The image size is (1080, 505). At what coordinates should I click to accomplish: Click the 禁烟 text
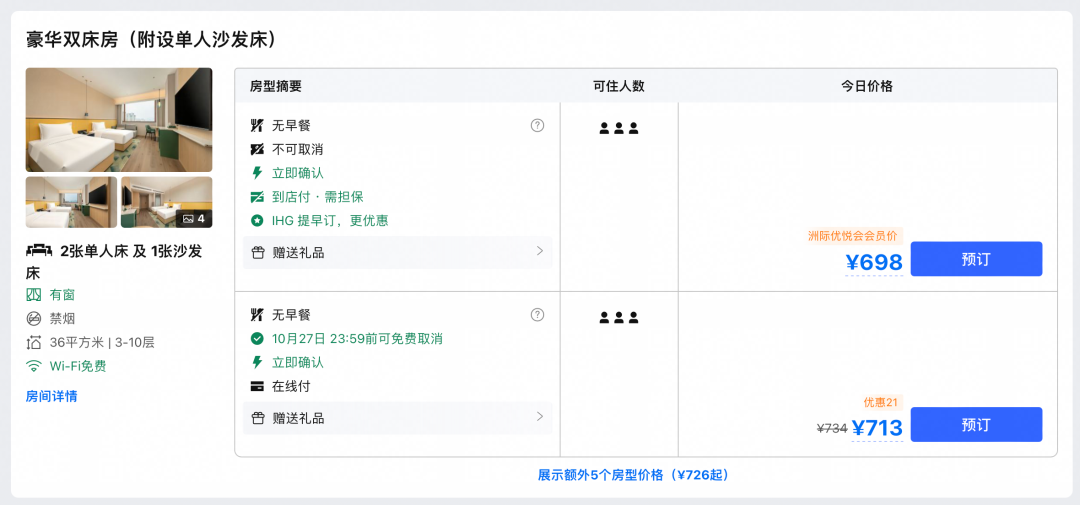pos(62,318)
